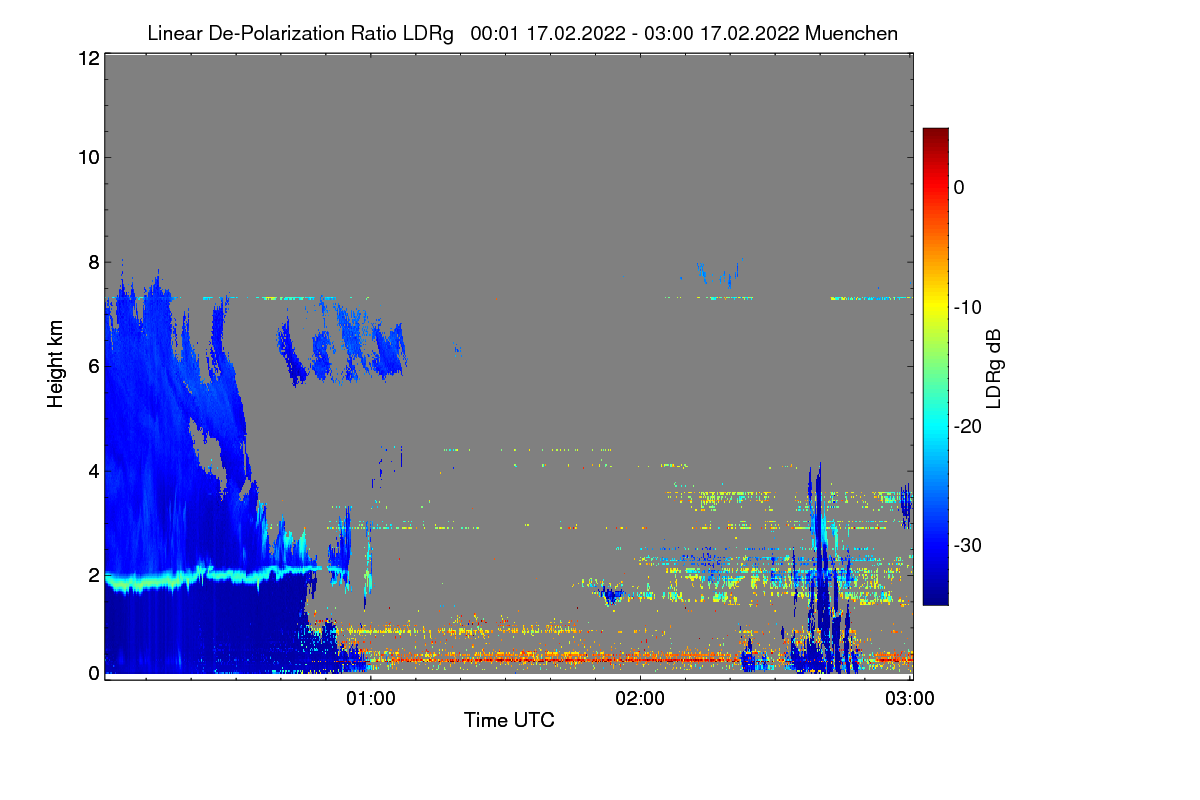Click the '0' colorbar tick label
The image size is (1200, 800).
pyautogui.click(x=959, y=187)
